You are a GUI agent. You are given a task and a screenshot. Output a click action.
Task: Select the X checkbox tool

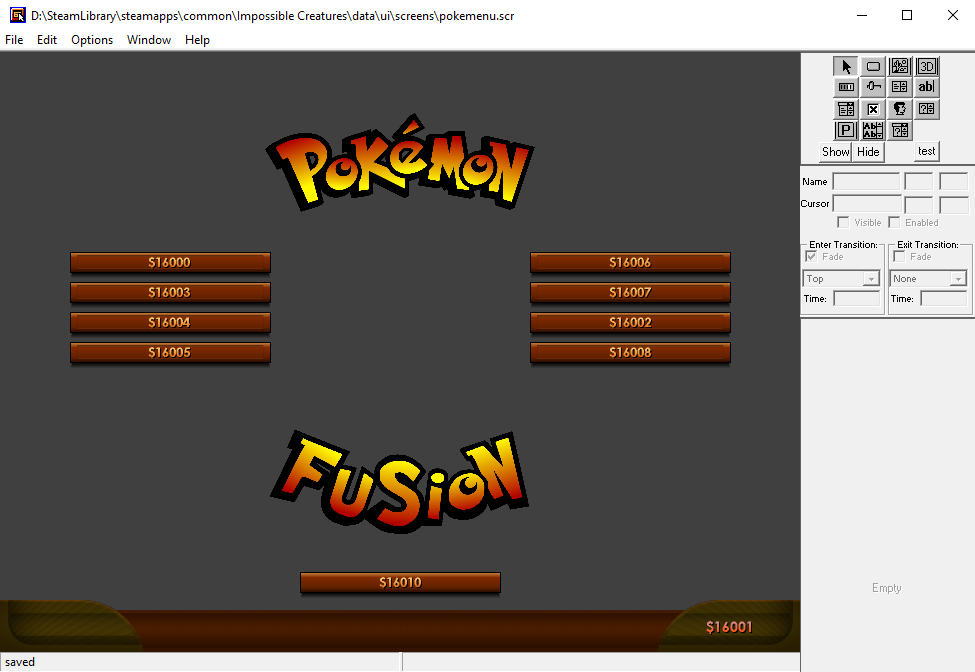873,109
